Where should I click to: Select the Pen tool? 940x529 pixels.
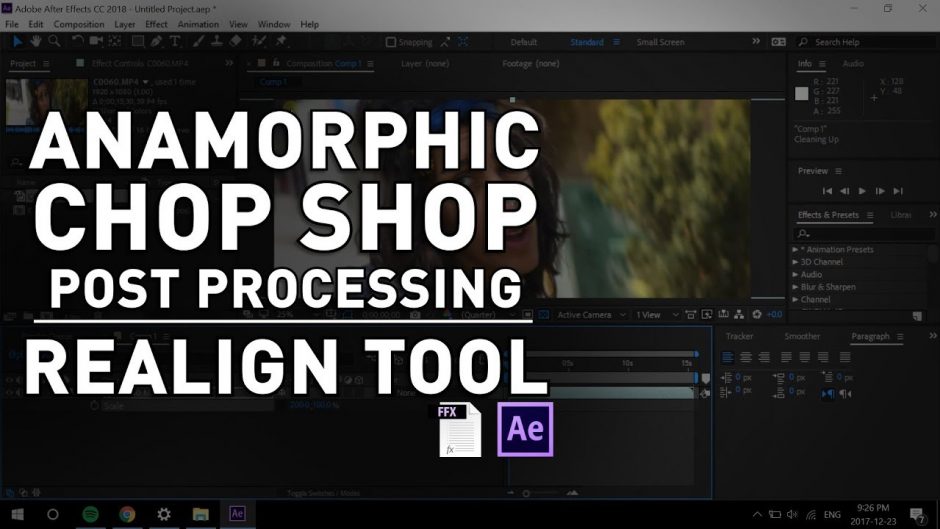click(156, 41)
